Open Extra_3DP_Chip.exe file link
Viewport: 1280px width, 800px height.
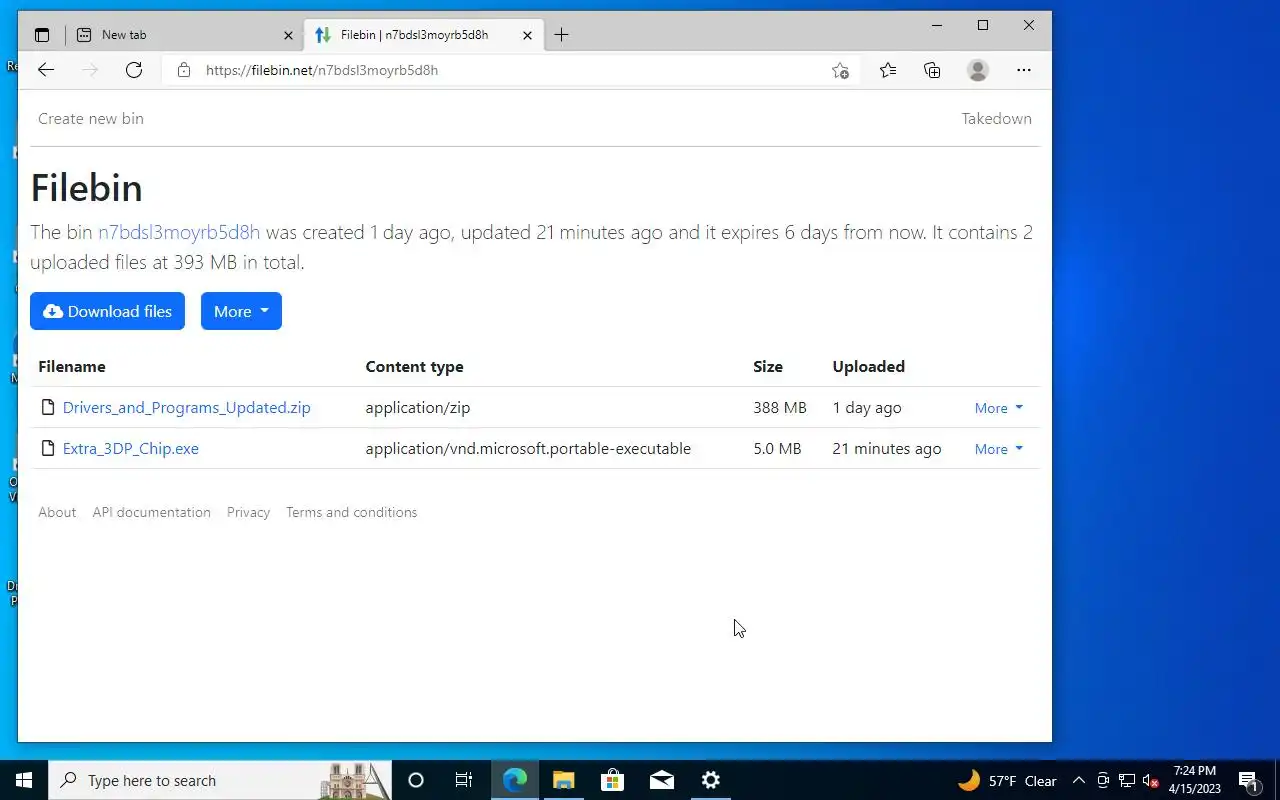tap(131, 448)
